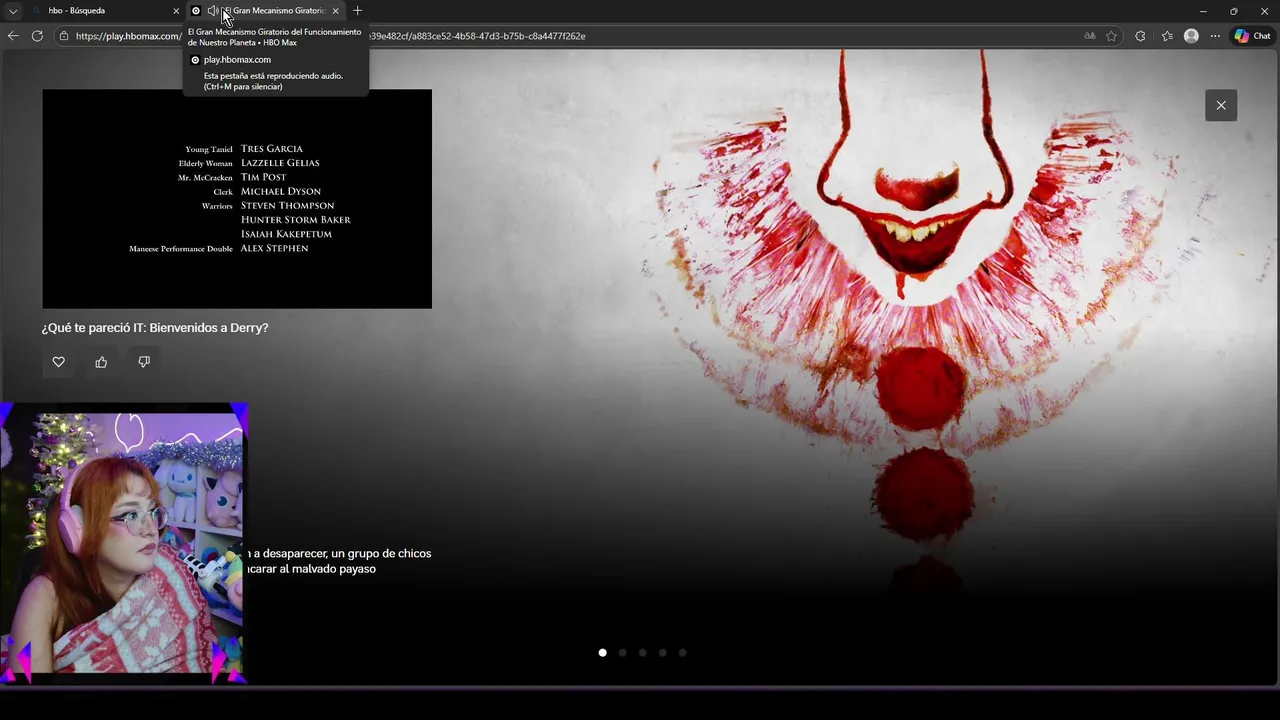Select the third carousel dot
1280x720 pixels.
642,653
